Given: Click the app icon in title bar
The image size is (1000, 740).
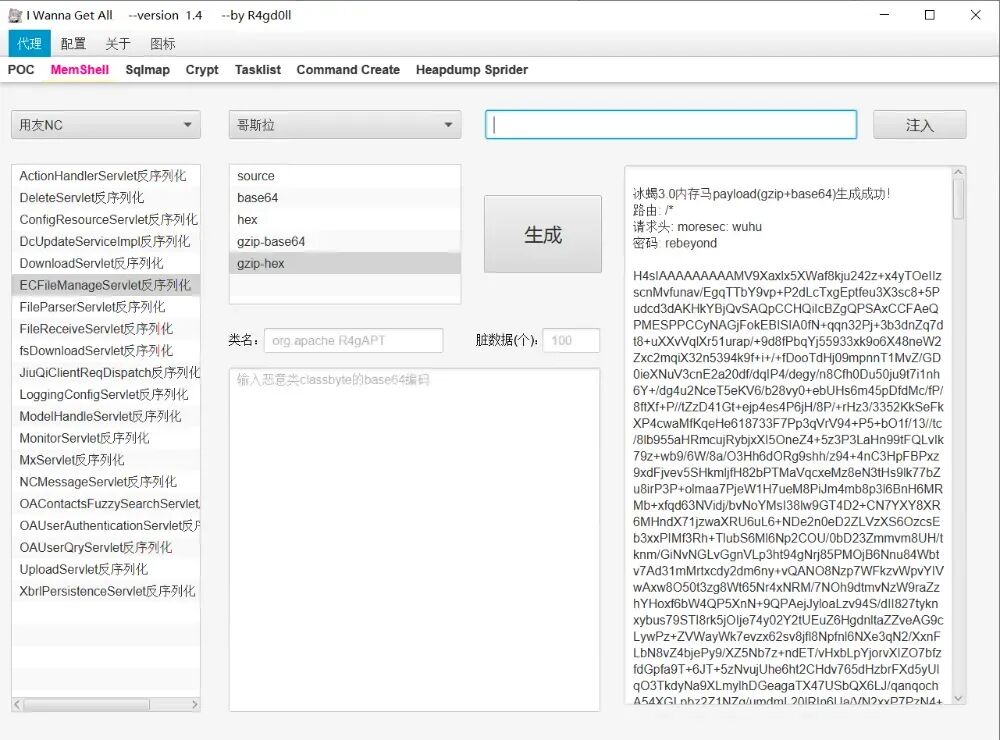Looking at the screenshot, I should (15, 15).
